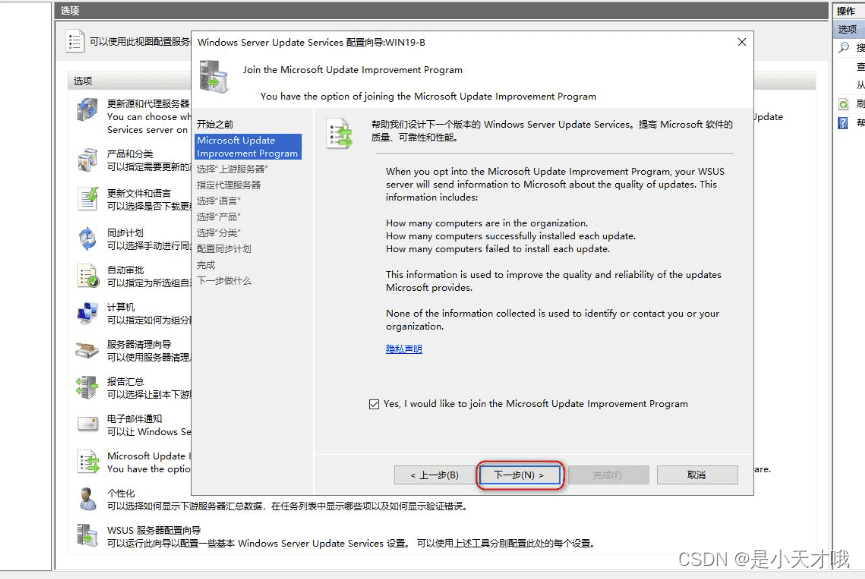Click the refresh icon in 操作 pane
865x579 pixels.
843,104
